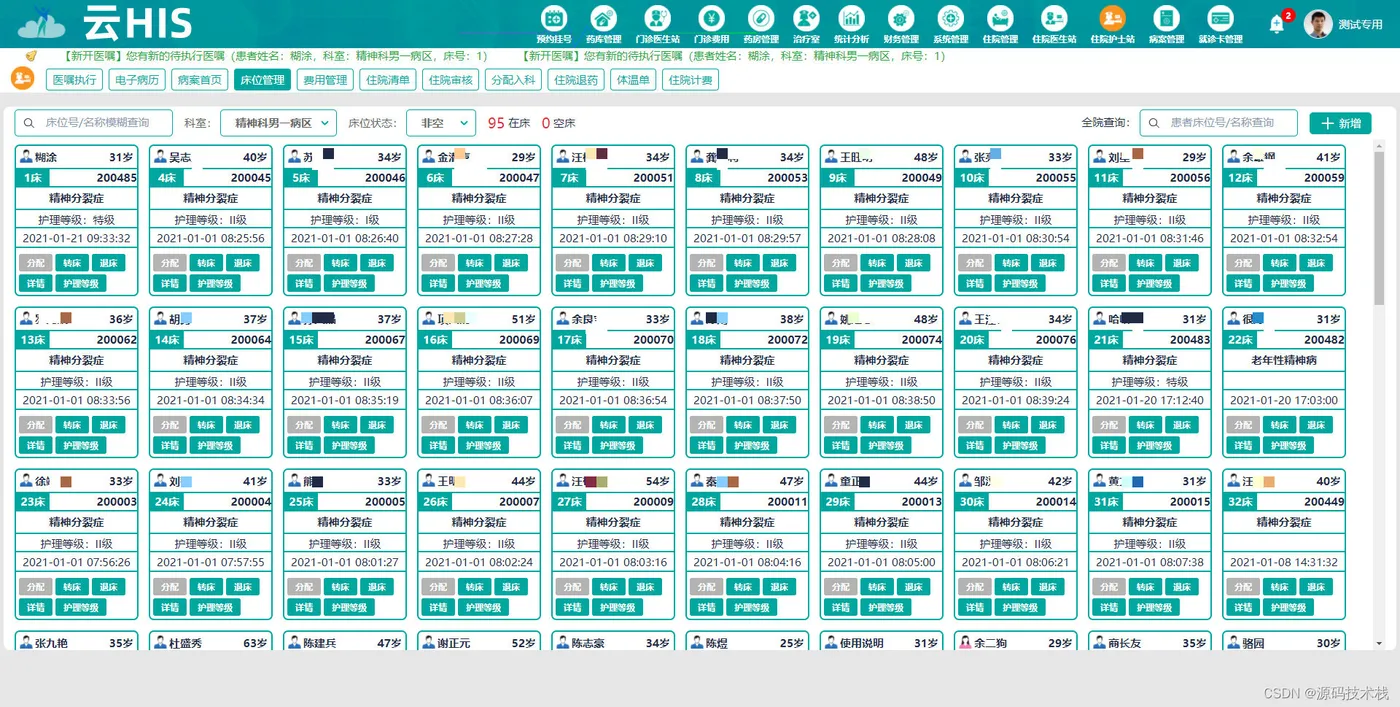Focus the 床位号/名称模糊查询 search field
Image resolution: width=1400 pixels, height=707 pixels.
pos(93,123)
